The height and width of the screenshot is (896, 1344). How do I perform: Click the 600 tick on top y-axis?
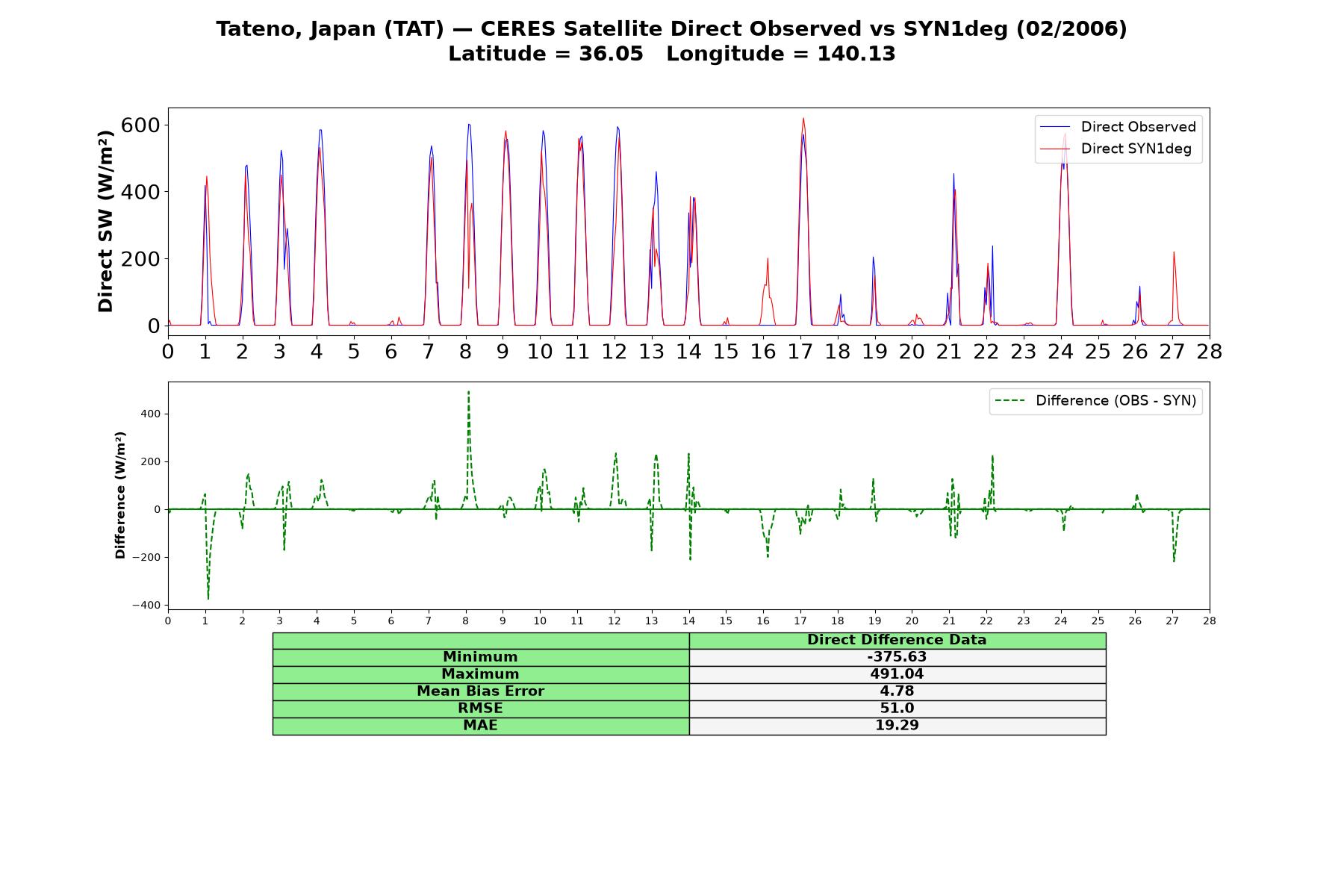140,125
